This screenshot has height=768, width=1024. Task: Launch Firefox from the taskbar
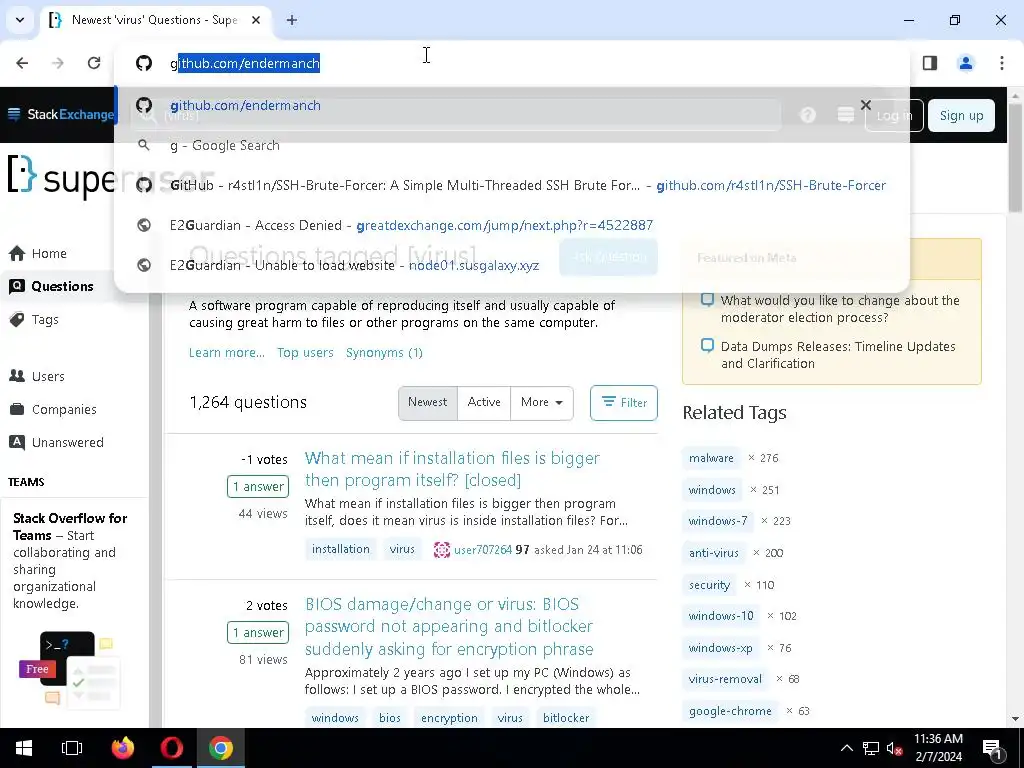tap(123, 748)
